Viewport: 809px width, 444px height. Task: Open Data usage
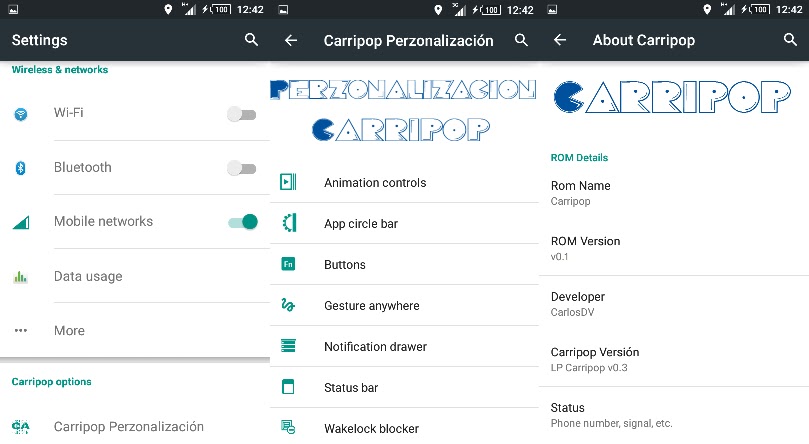point(135,276)
